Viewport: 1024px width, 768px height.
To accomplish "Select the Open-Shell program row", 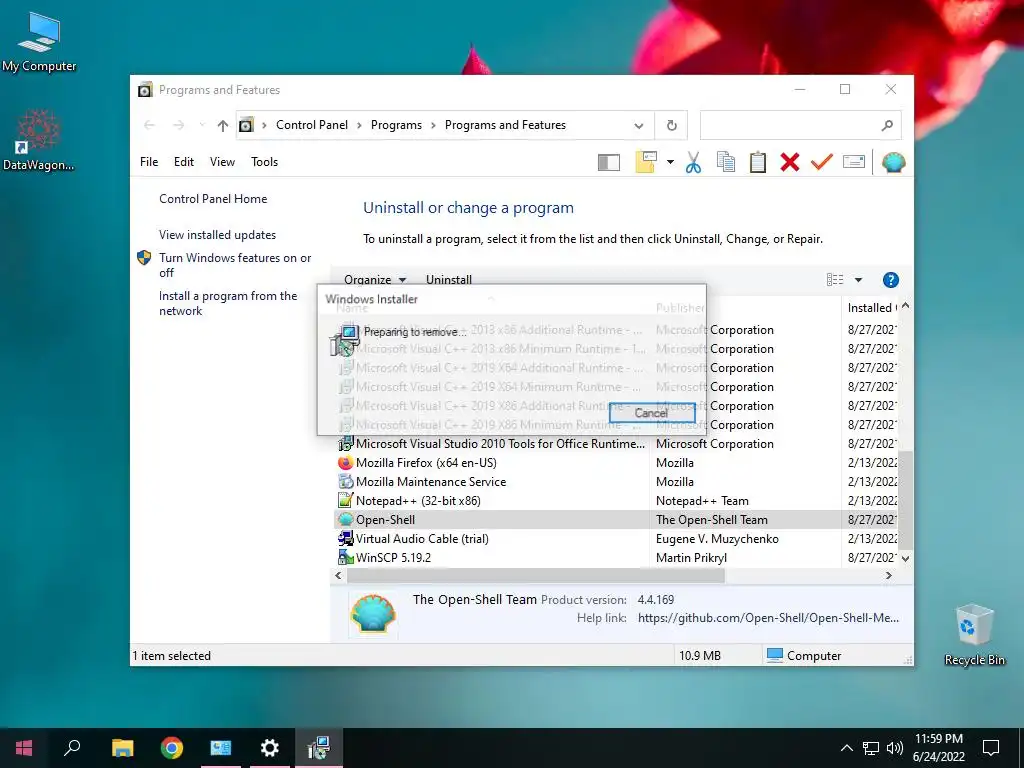I will point(616,520).
